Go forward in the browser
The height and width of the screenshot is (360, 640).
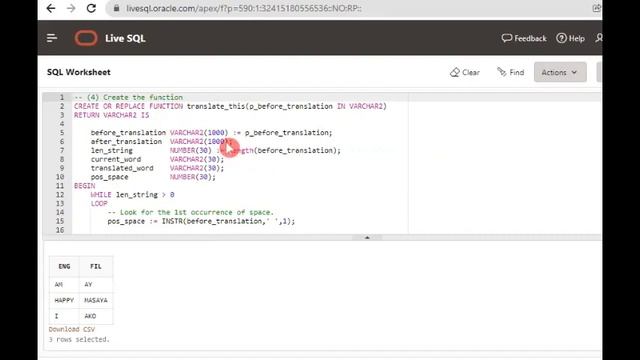[71, 8]
